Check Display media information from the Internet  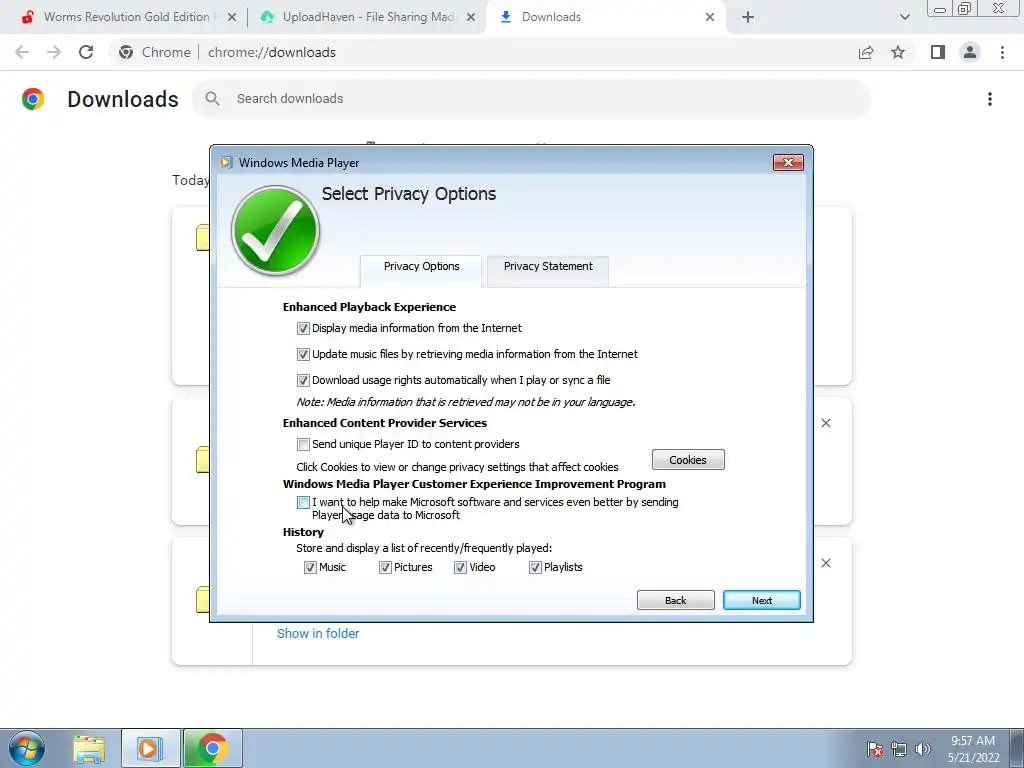(x=303, y=328)
